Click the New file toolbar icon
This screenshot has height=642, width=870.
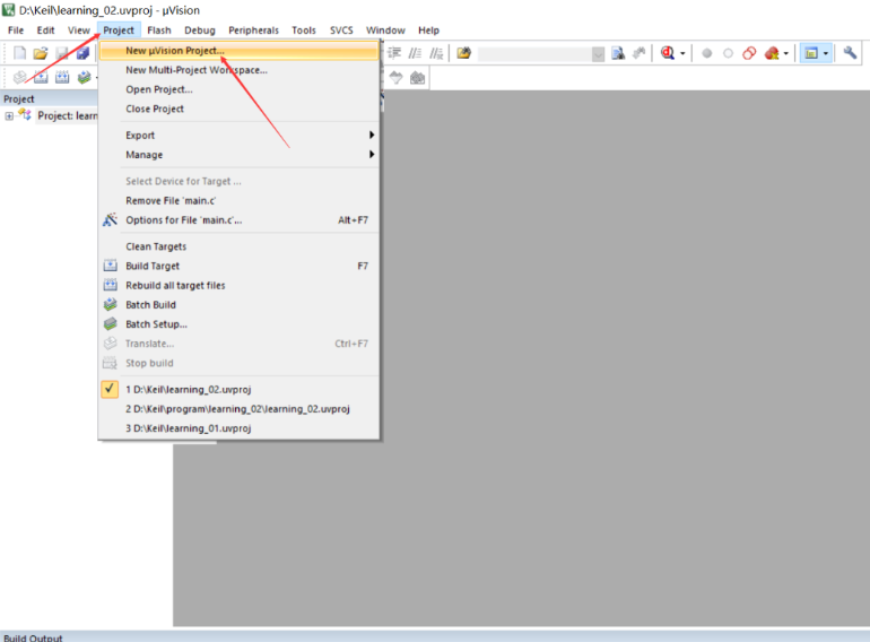coord(19,53)
